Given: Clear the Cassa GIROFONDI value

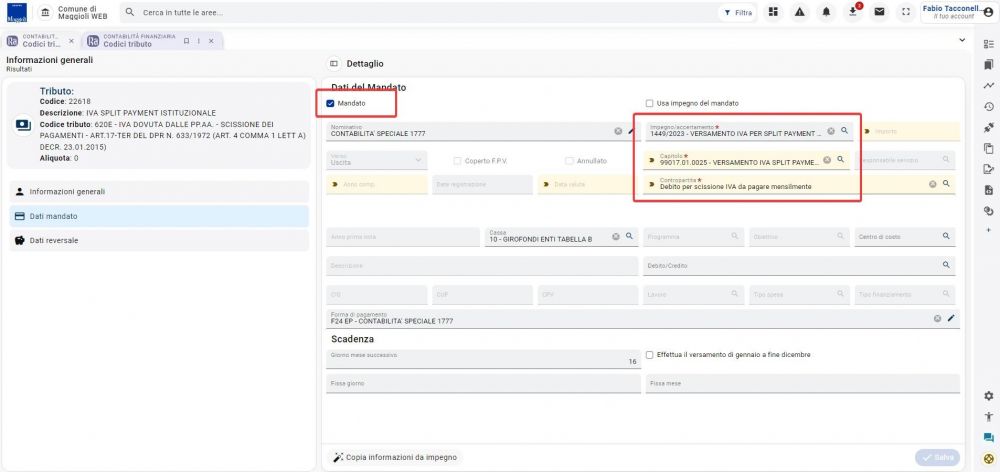Looking at the screenshot, I should pos(616,237).
